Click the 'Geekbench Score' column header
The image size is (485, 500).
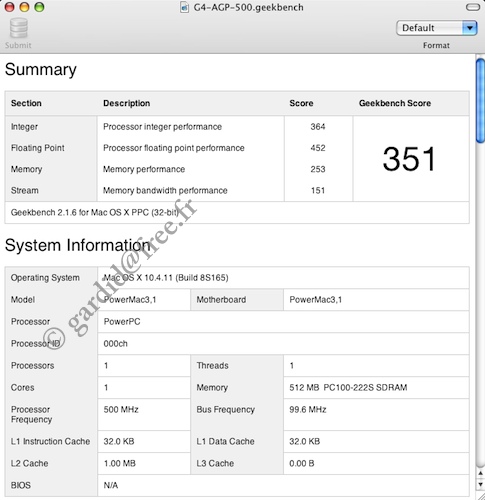395,103
